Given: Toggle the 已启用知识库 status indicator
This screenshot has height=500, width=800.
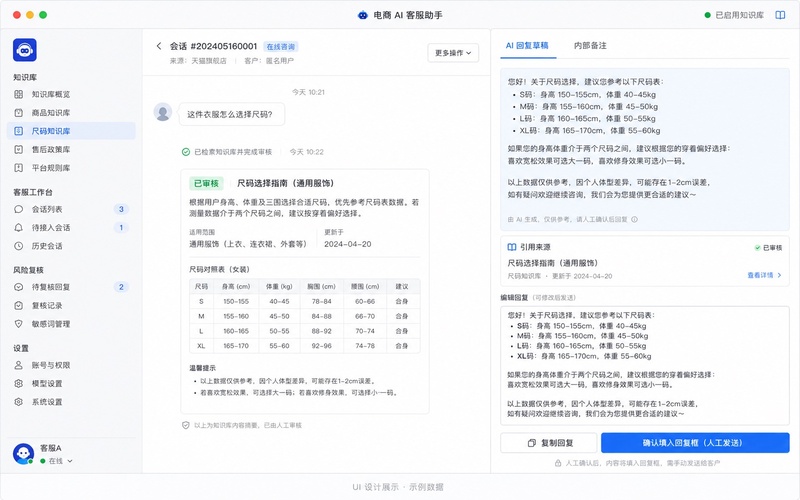Looking at the screenshot, I should point(734,15).
